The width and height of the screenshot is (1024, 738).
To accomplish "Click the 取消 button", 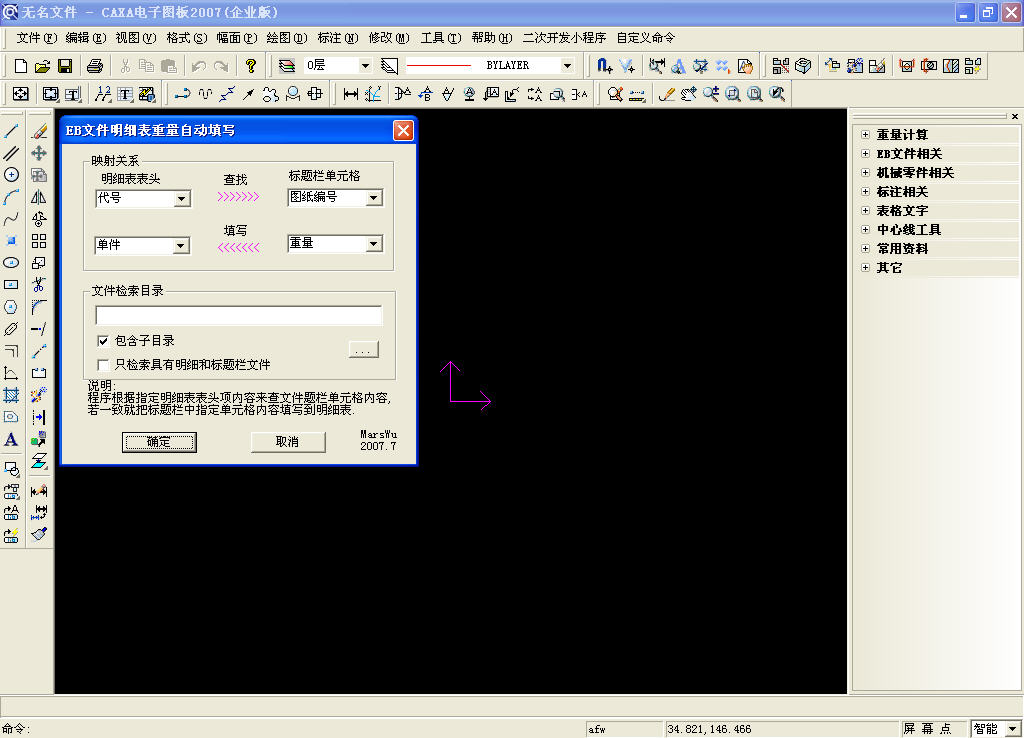I will [x=287, y=442].
